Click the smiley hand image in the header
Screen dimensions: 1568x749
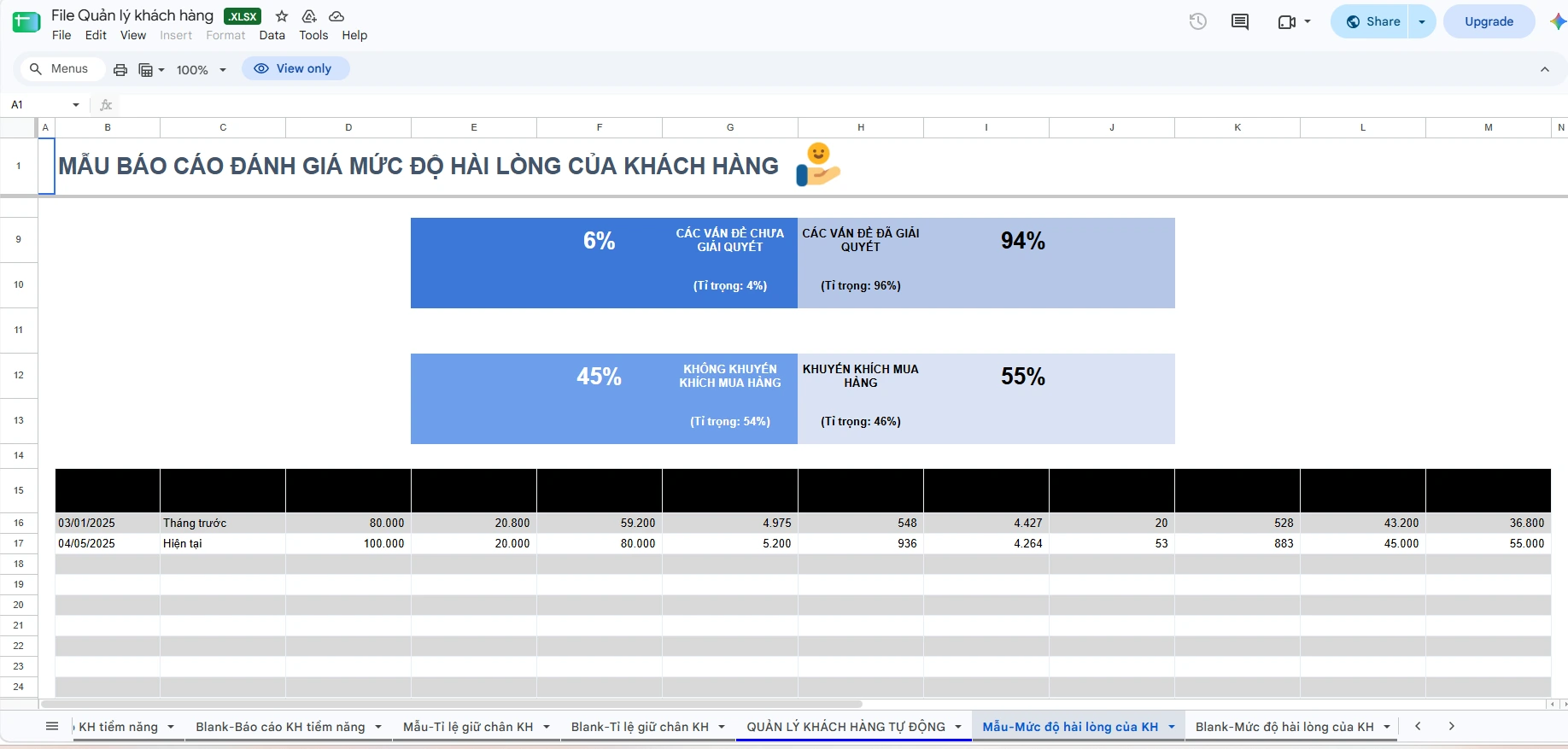click(x=818, y=165)
